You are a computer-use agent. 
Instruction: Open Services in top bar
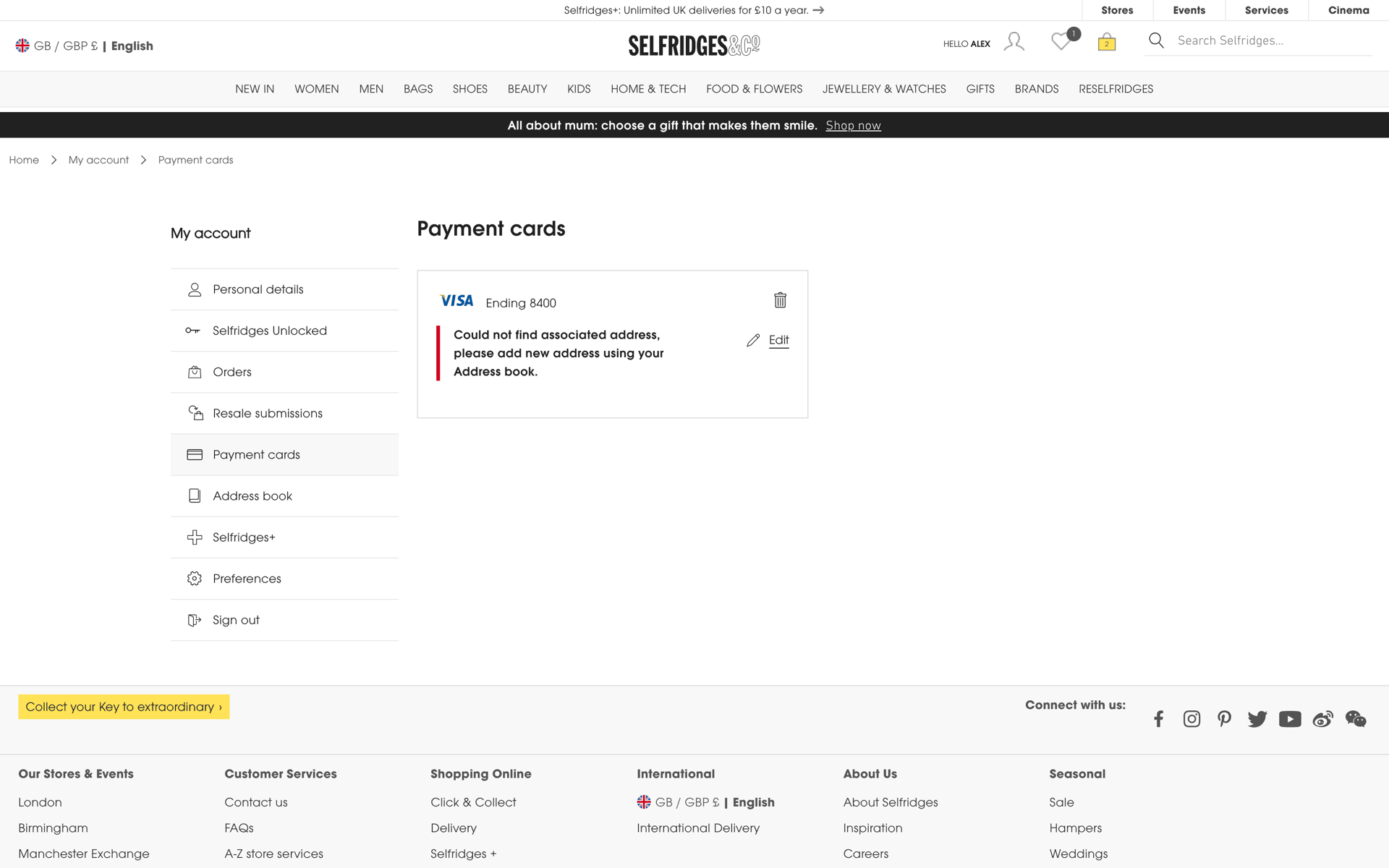click(x=1266, y=10)
